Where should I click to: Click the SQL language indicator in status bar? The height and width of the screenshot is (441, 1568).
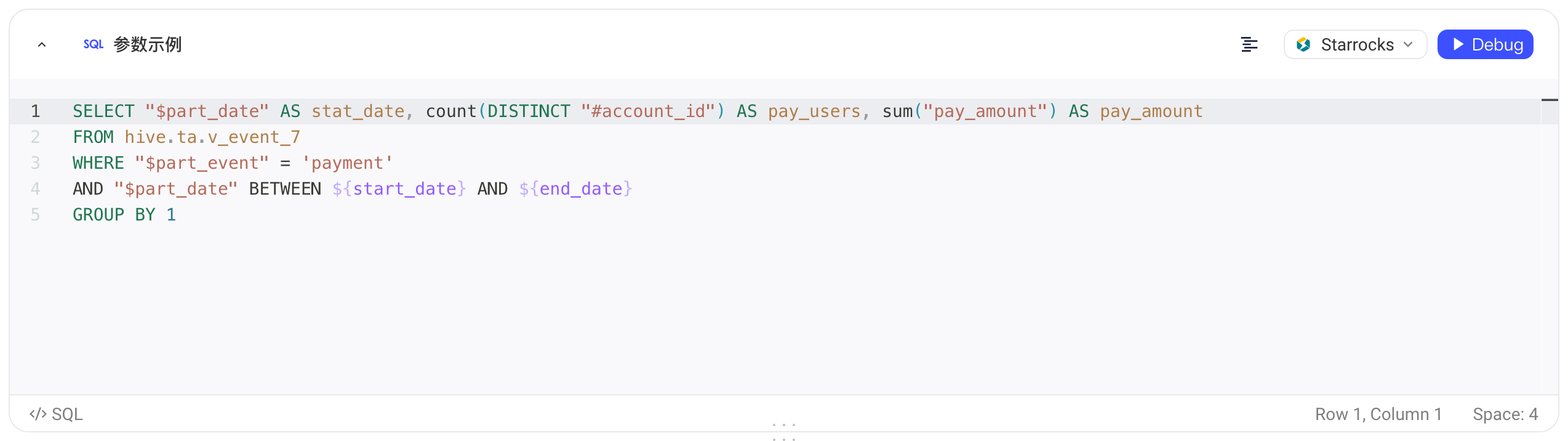56,414
